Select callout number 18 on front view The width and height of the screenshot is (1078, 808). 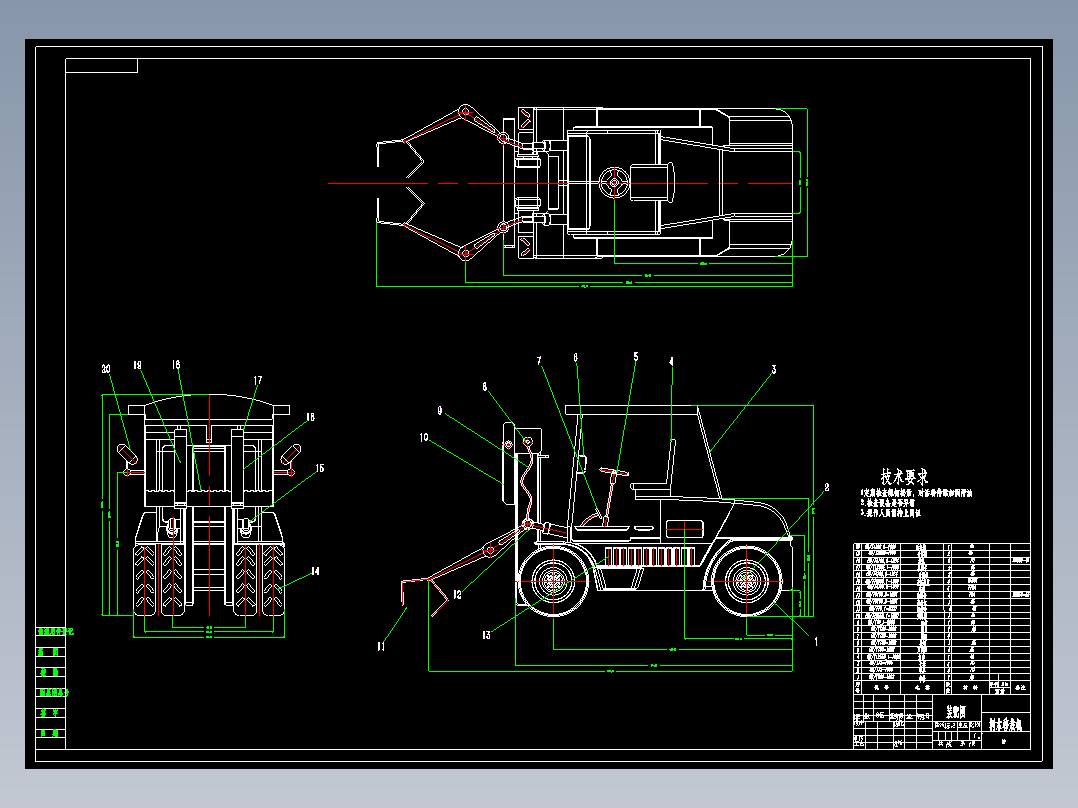[x=310, y=417]
